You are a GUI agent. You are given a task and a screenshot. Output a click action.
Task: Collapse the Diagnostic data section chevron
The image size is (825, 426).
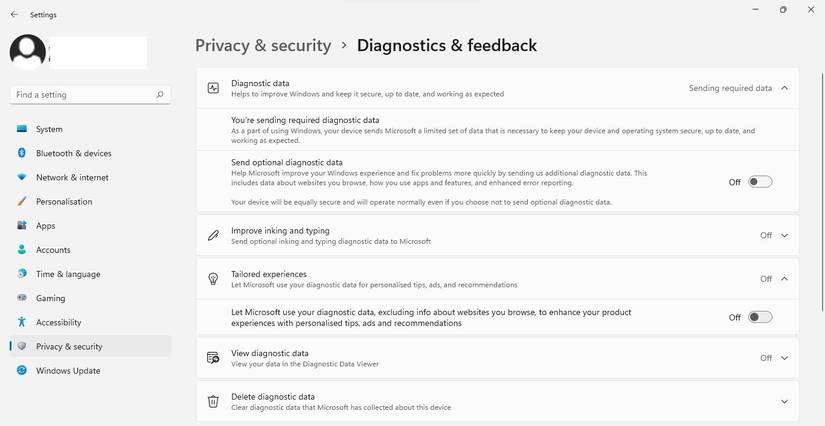785,88
